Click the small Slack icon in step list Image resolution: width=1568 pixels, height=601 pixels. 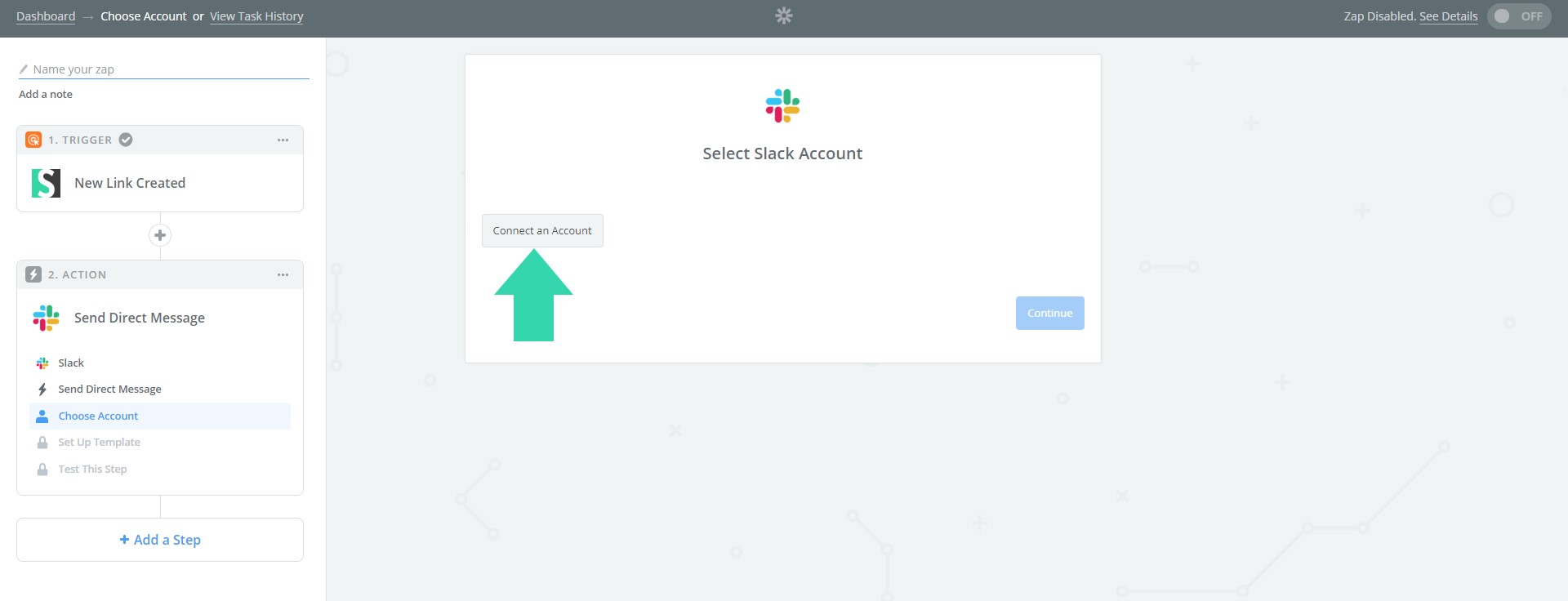(42, 363)
